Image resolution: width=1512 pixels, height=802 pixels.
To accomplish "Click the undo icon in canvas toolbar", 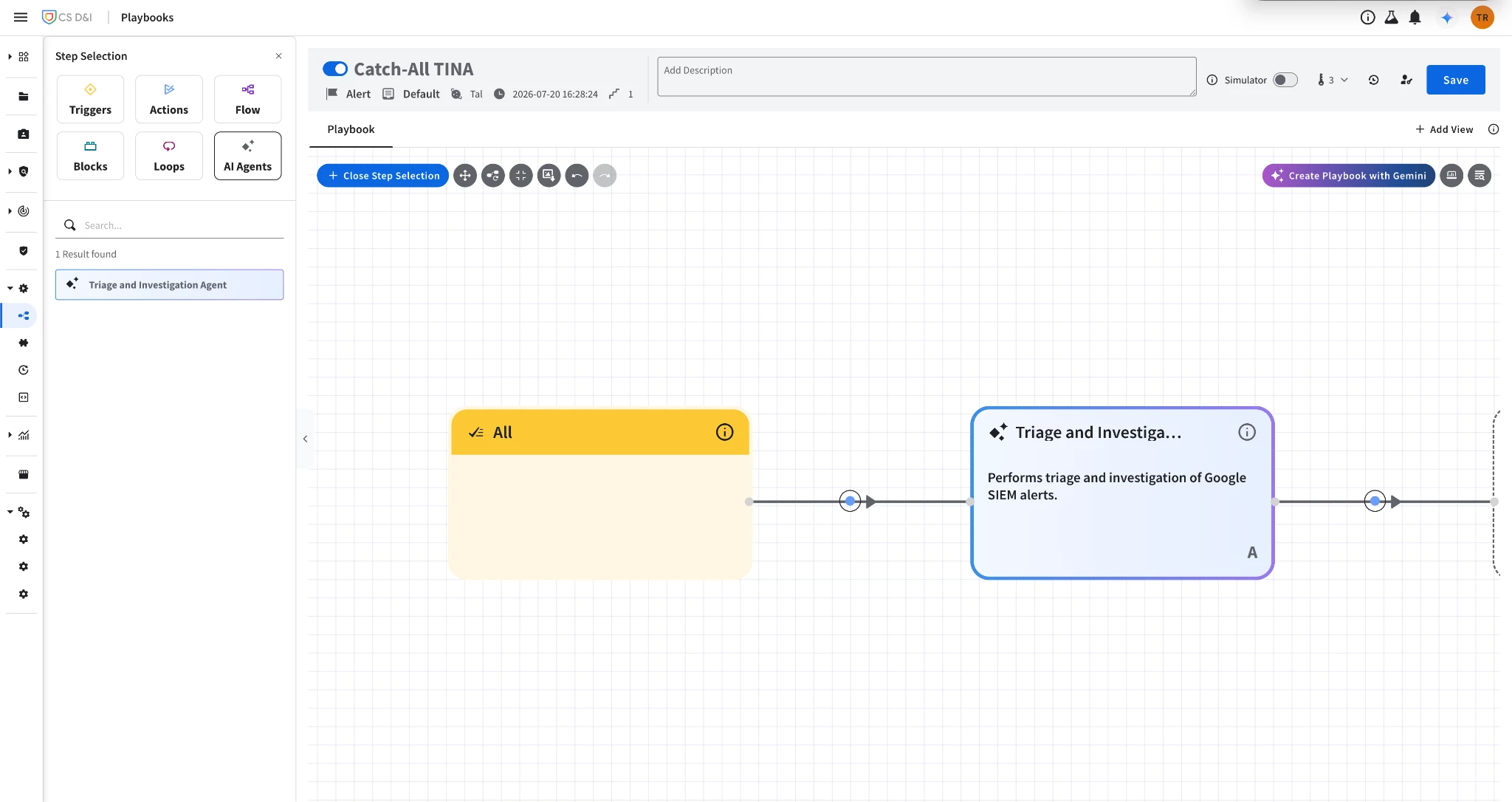I will tap(577, 176).
